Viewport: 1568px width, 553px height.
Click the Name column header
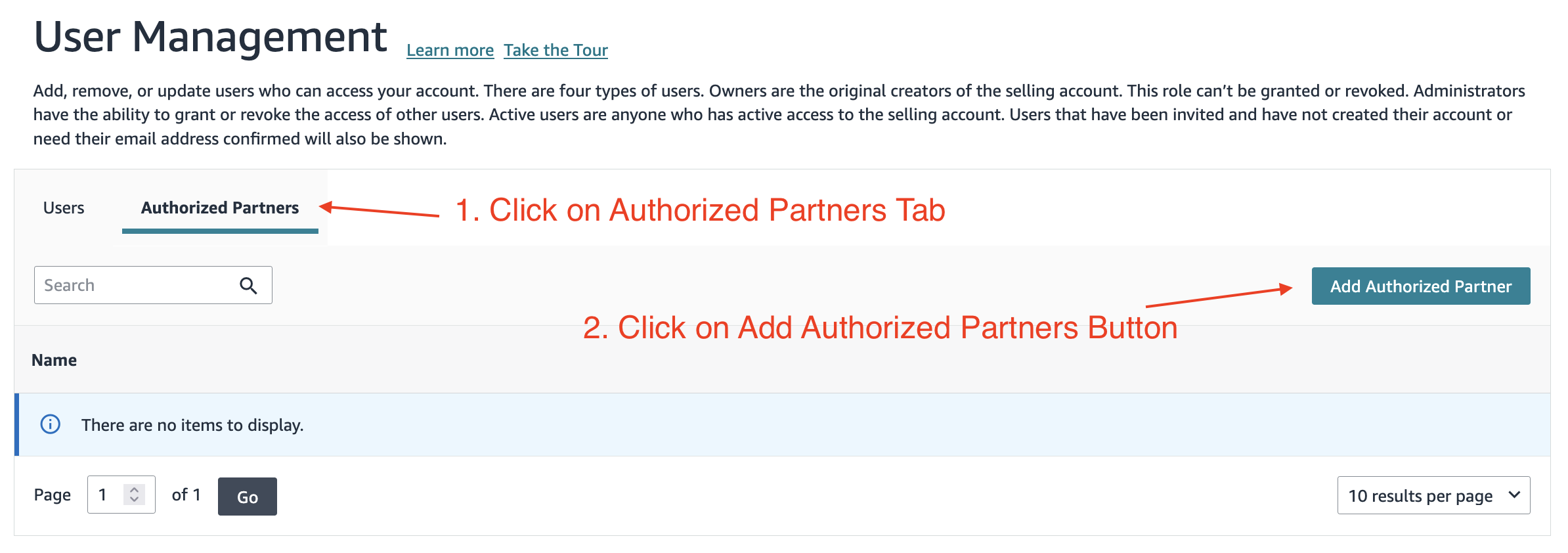point(54,360)
